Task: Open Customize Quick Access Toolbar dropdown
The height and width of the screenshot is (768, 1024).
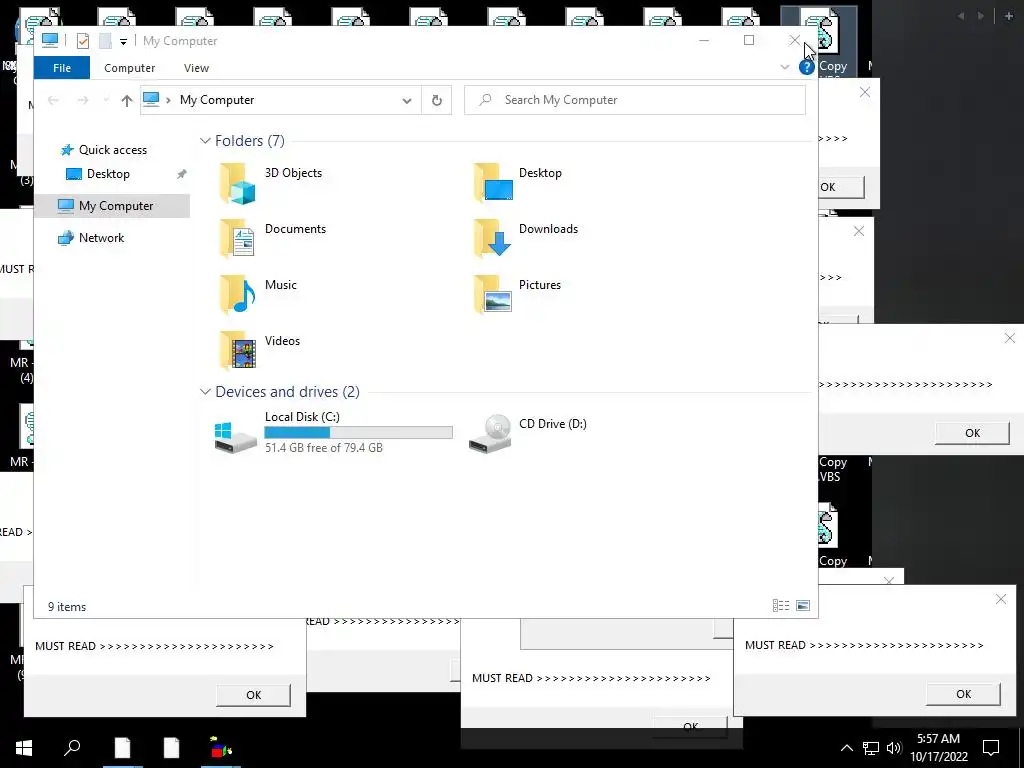Action: coord(123,42)
